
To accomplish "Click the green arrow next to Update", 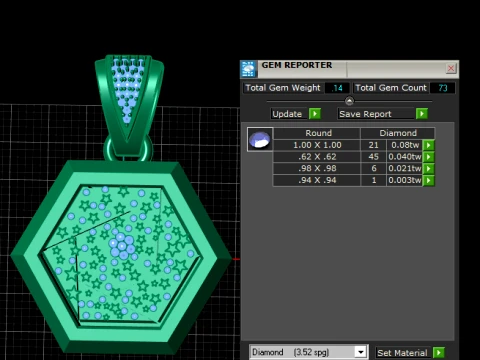I will point(315,114).
